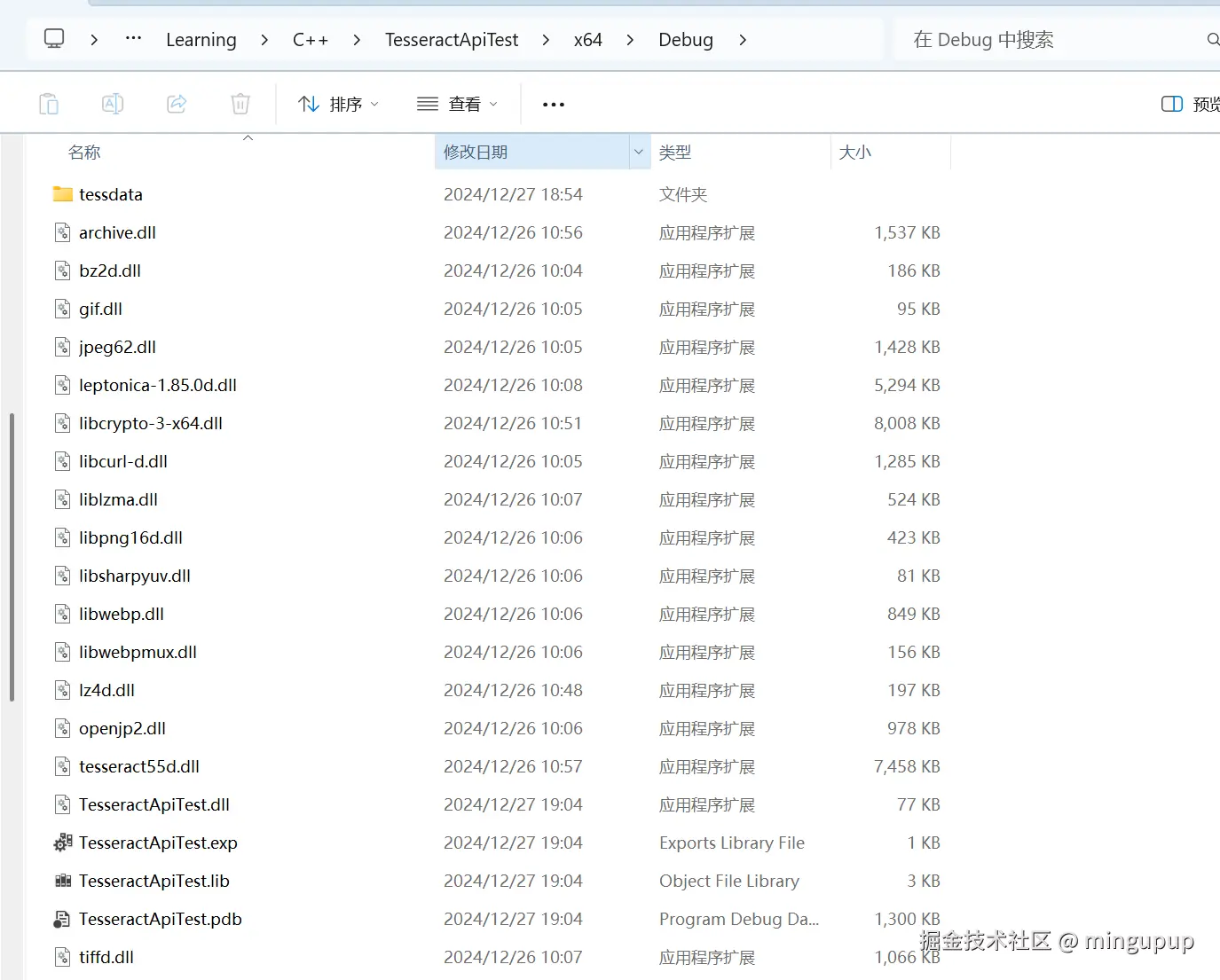Image resolution: width=1220 pixels, height=980 pixels.
Task: Open the 修改日期 column filter dropdown arrow
Action: (639, 152)
